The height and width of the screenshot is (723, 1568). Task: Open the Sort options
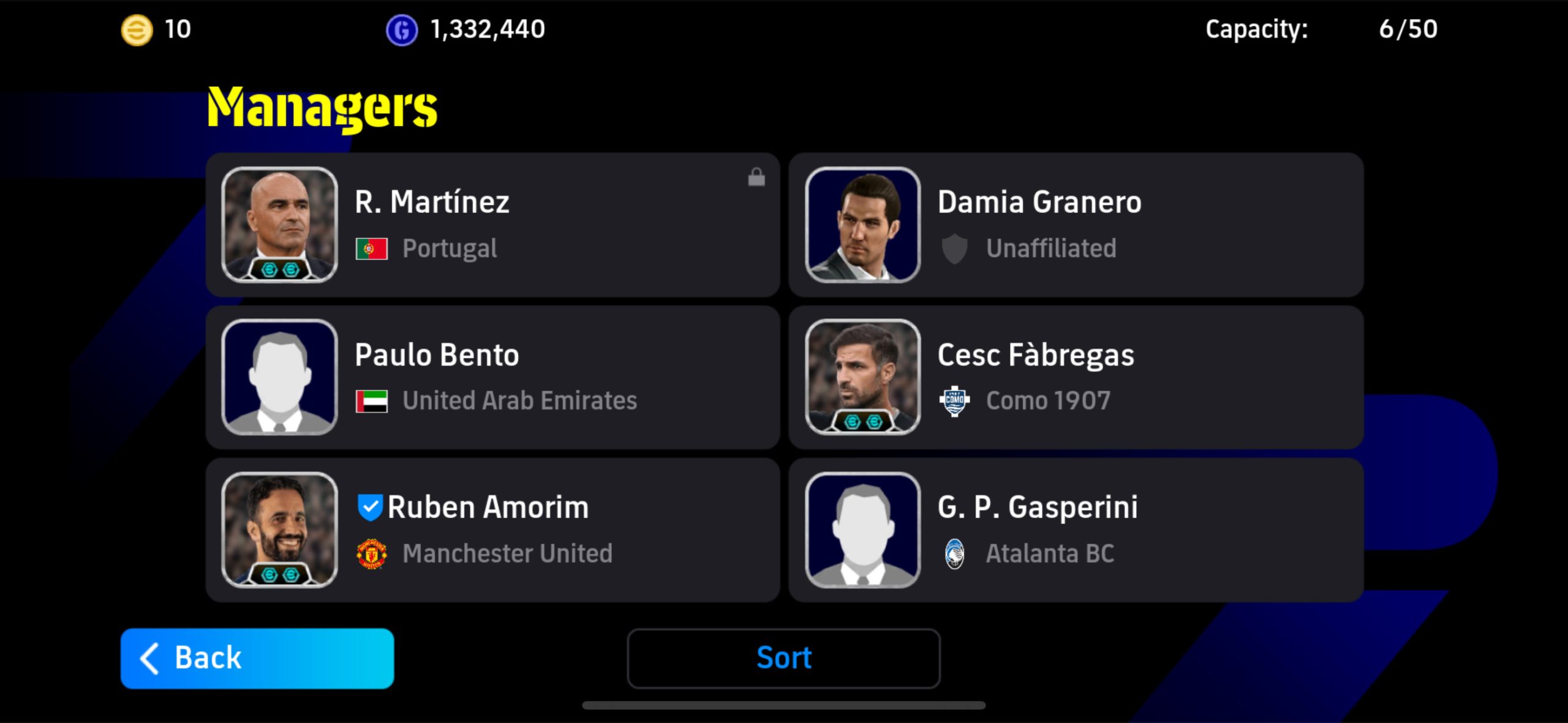783,658
